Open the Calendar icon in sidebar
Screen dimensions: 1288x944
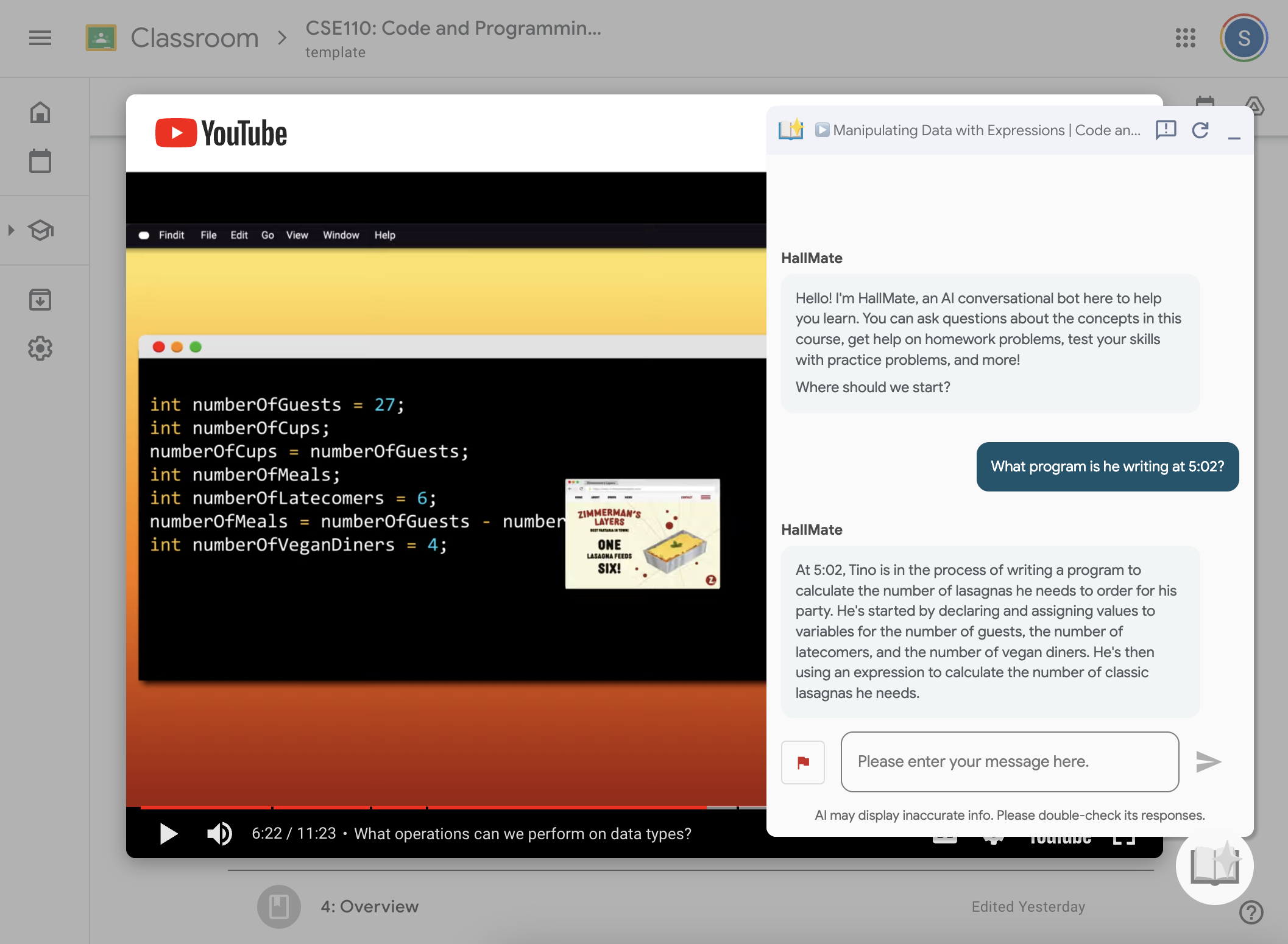pos(40,161)
